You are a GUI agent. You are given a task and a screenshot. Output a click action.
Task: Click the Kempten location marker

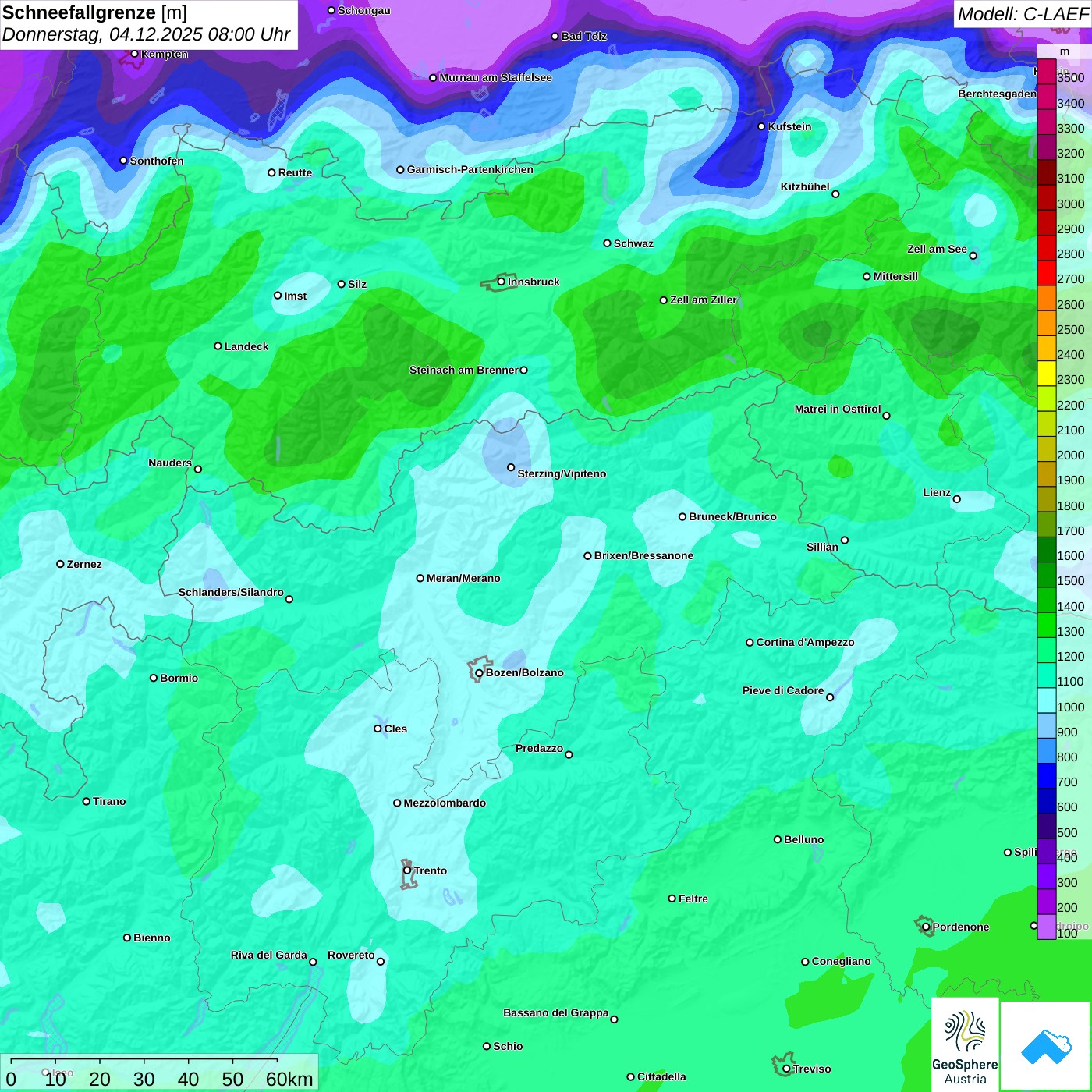(x=134, y=54)
